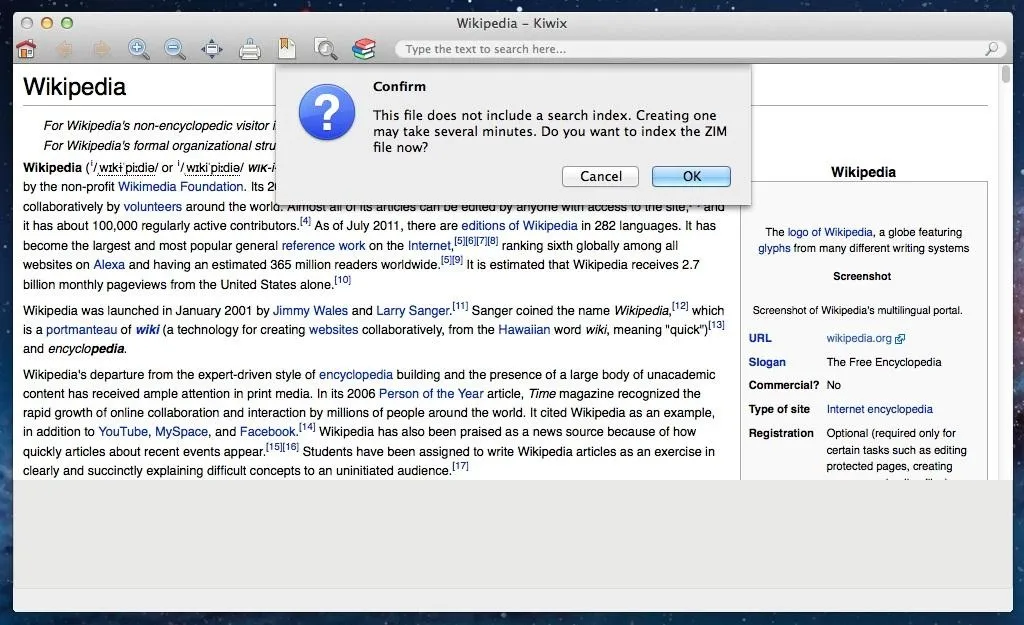The image size is (1024, 625).
Task: Click the 'Screenshot' infobox heading
Action: [862, 277]
